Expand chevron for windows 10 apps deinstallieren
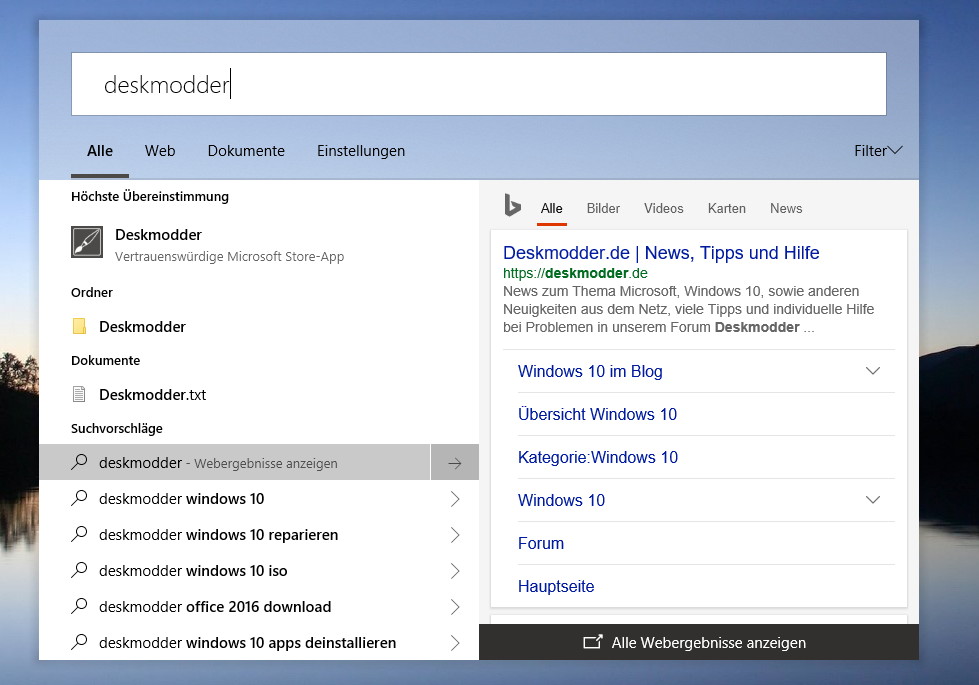Viewport: 979px width, 685px height. [455, 643]
